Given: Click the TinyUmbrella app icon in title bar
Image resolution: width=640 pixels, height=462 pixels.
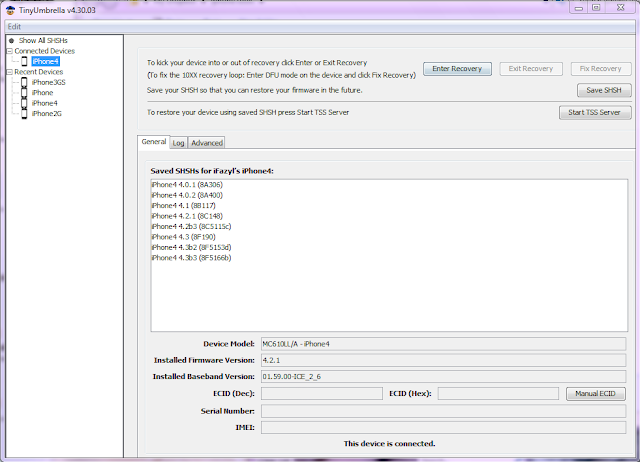Looking at the screenshot, I should point(10,10).
